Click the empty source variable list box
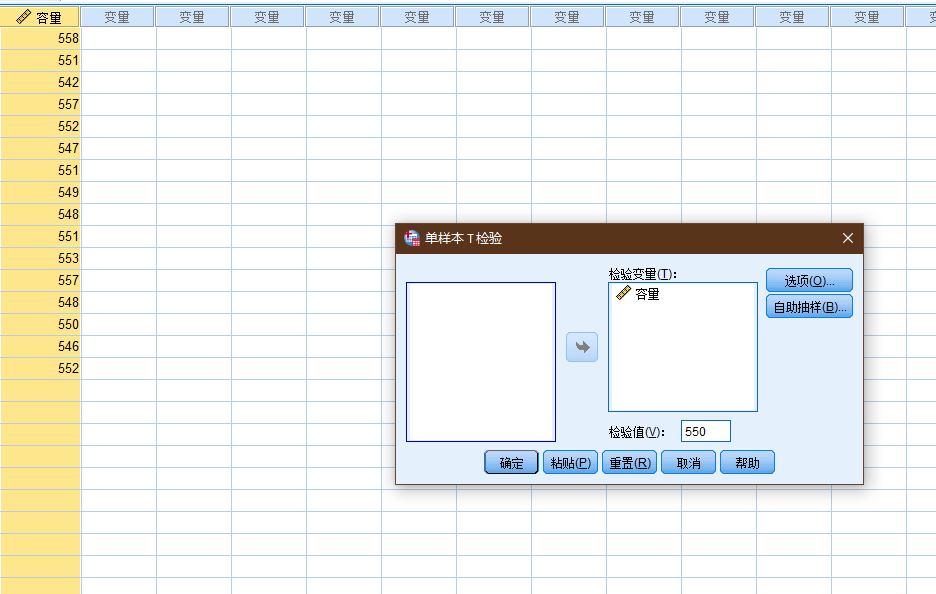Image resolution: width=936 pixels, height=594 pixels. point(481,362)
